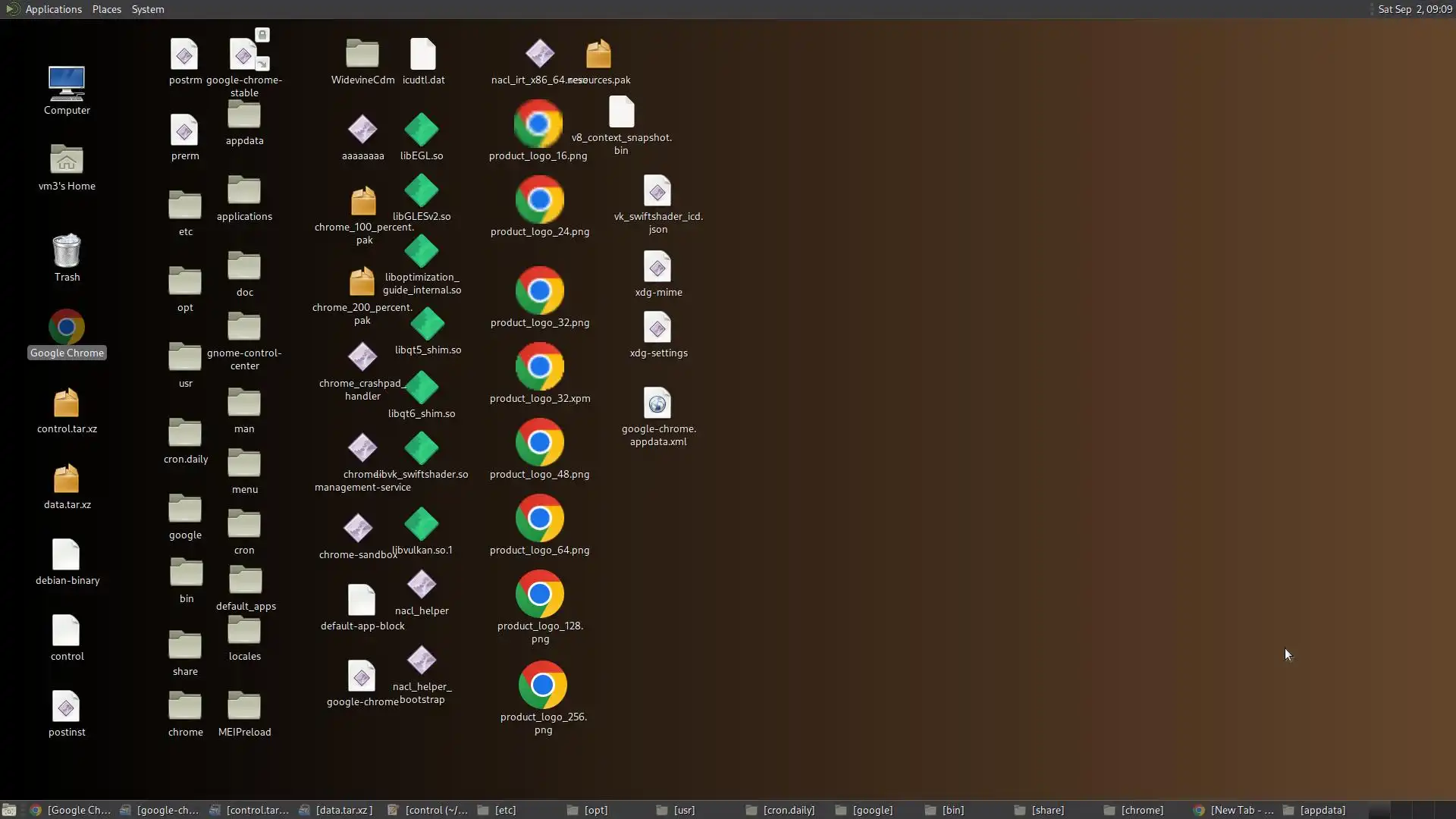Click the Trash icon

click(x=67, y=252)
